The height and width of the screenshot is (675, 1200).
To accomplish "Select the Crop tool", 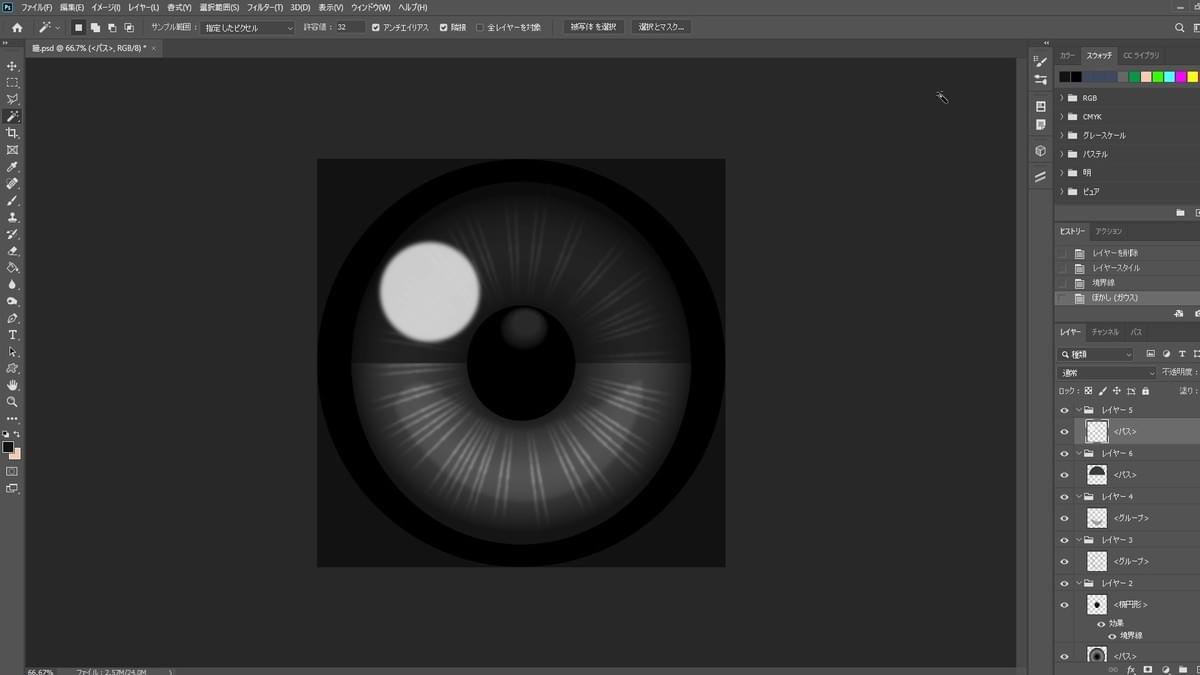I will click(12, 133).
